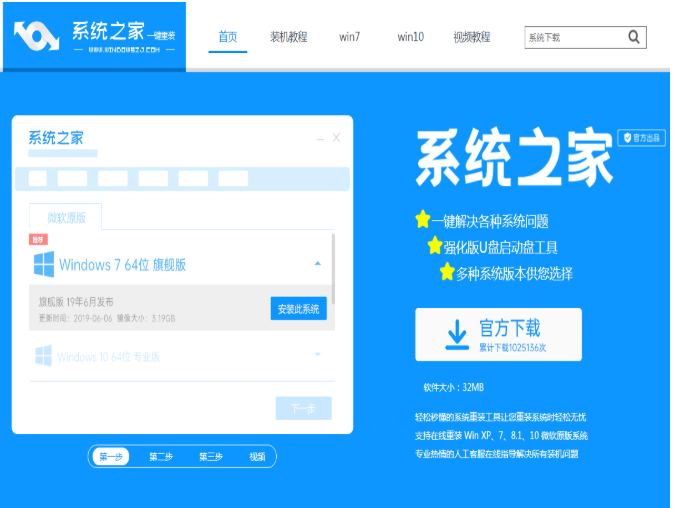The image size is (676, 508).
Task: Click the line 支持在线重装 Win XP、7、8.1、10
Action: click(x=501, y=436)
